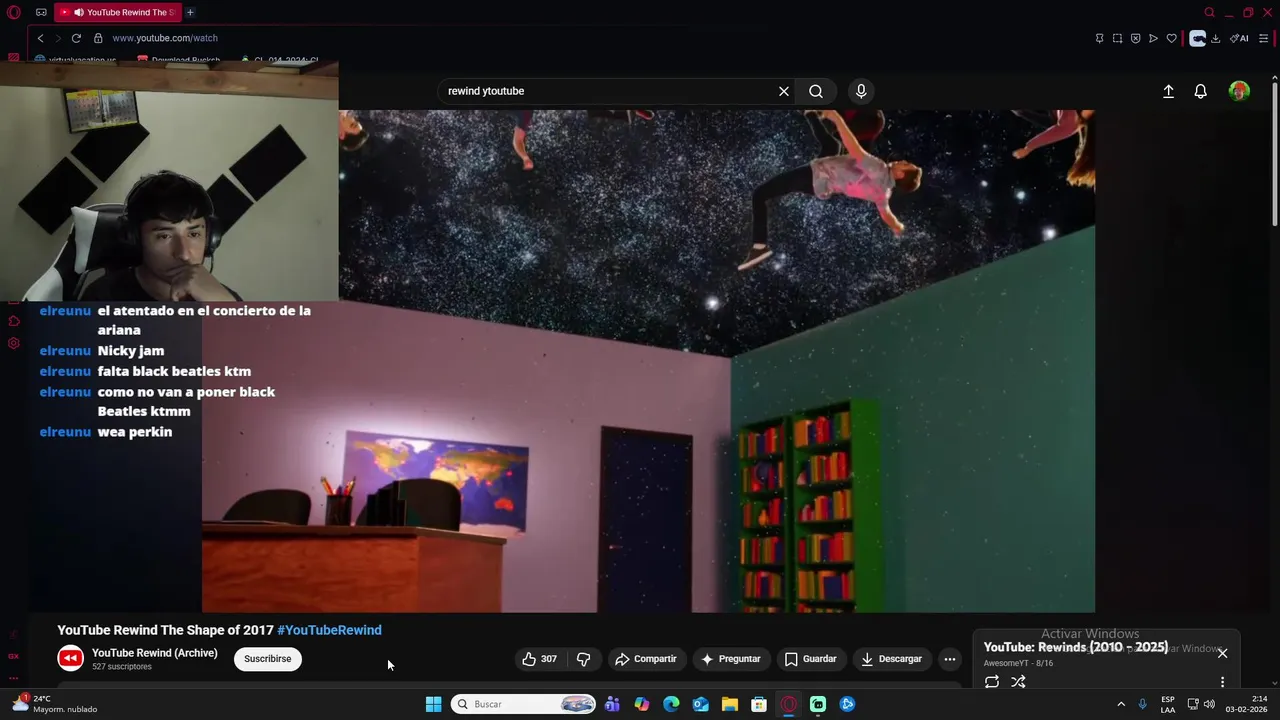Open a new browser tab
Image resolution: width=1280 pixels, height=720 pixels.
[190, 13]
